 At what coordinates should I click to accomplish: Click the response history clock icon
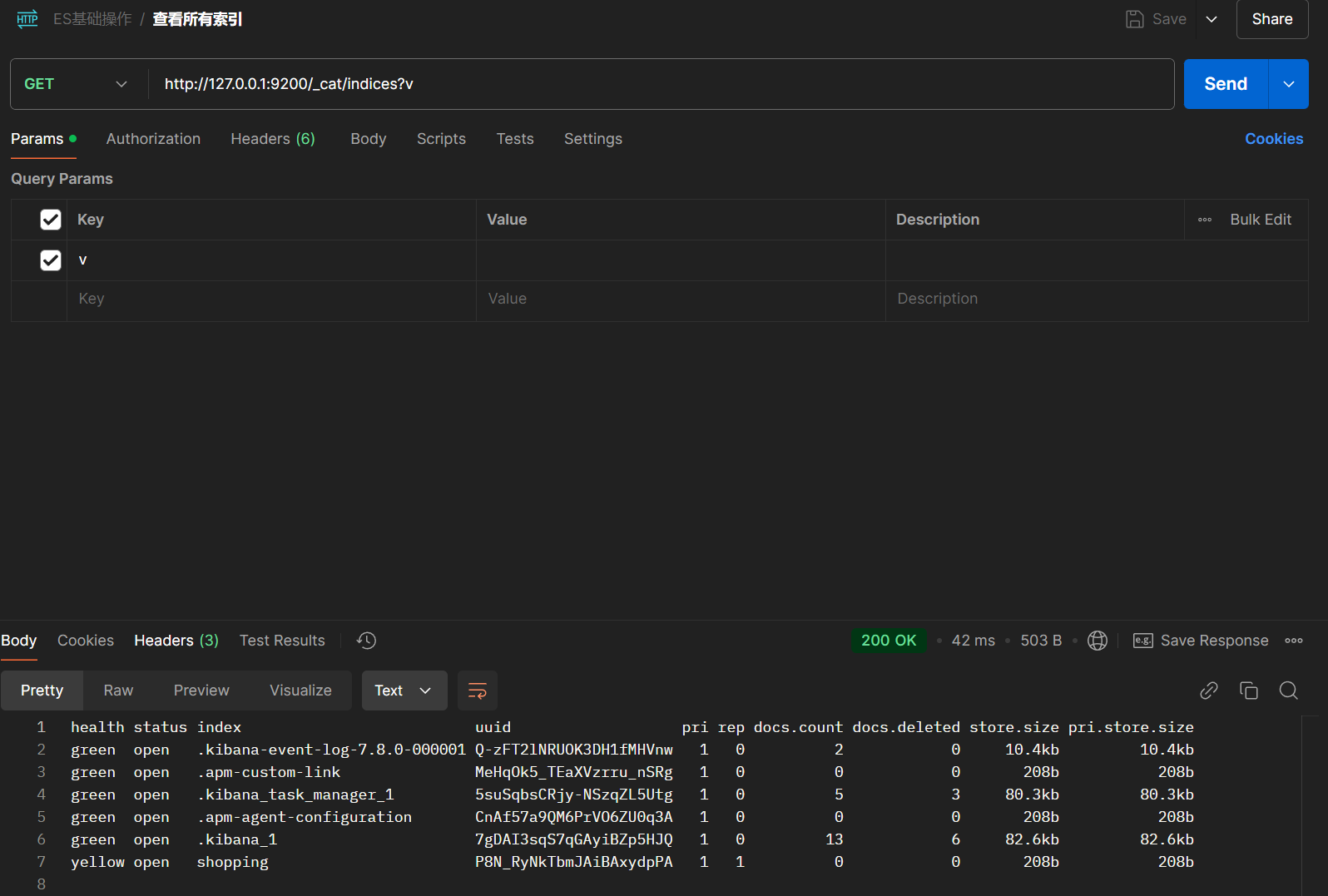(366, 641)
